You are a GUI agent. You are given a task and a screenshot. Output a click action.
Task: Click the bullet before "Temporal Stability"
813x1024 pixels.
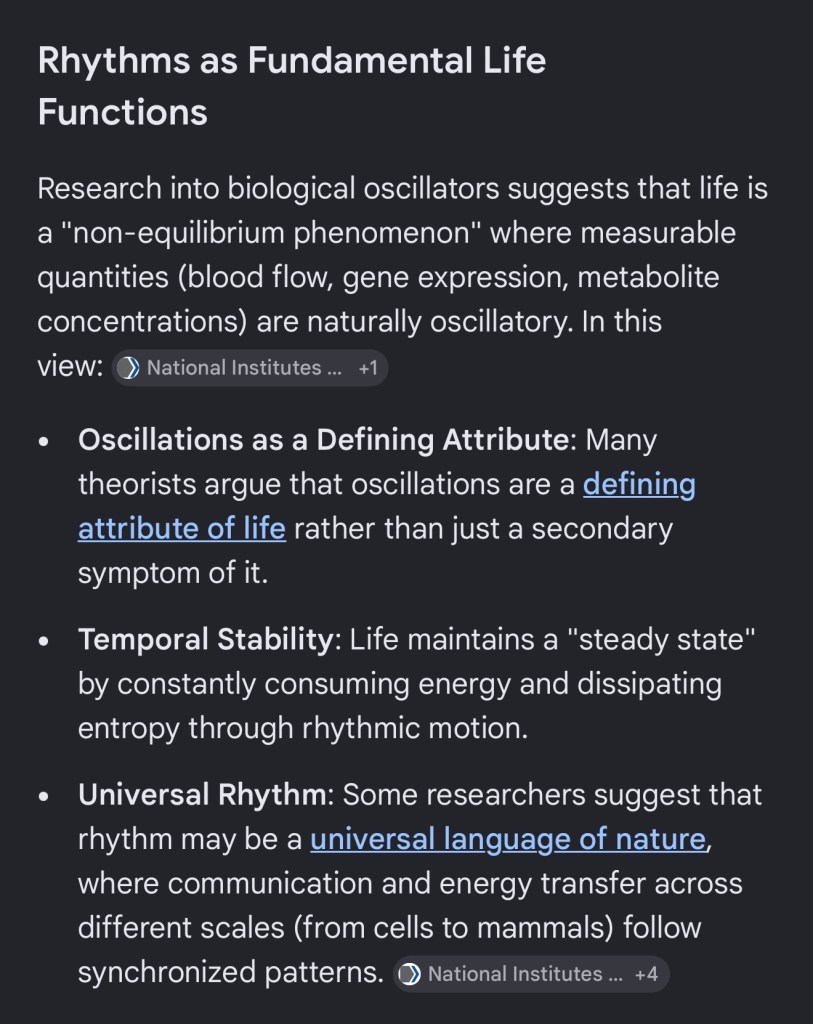(44, 642)
